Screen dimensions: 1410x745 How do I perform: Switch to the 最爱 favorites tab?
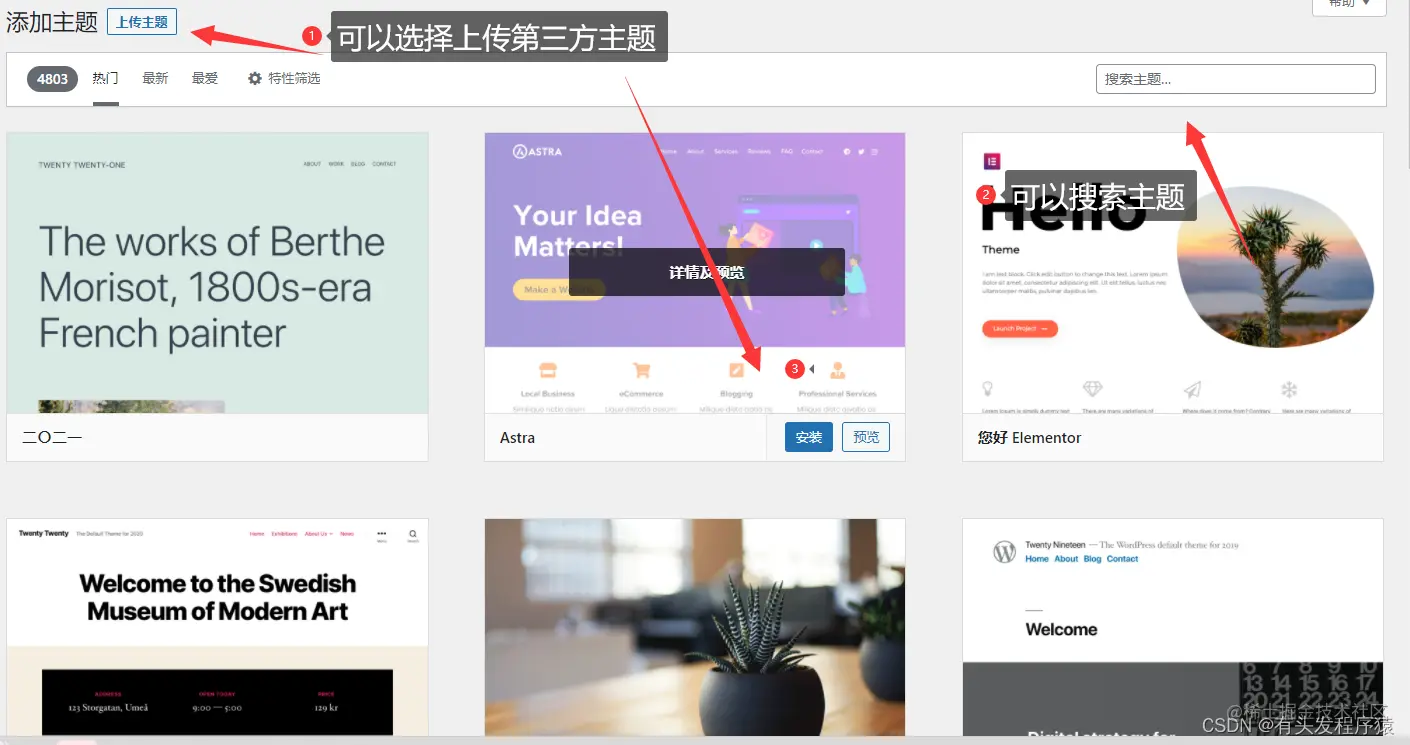click(205, 78)
